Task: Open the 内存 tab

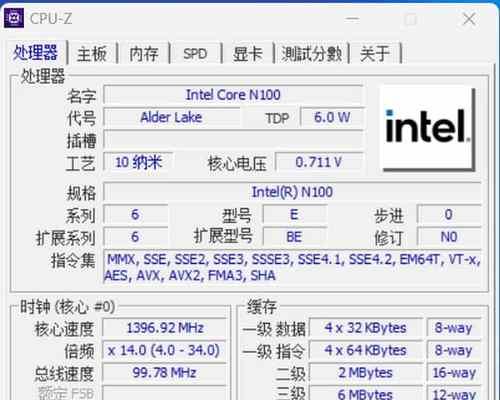Action: (x=144, y=54)
